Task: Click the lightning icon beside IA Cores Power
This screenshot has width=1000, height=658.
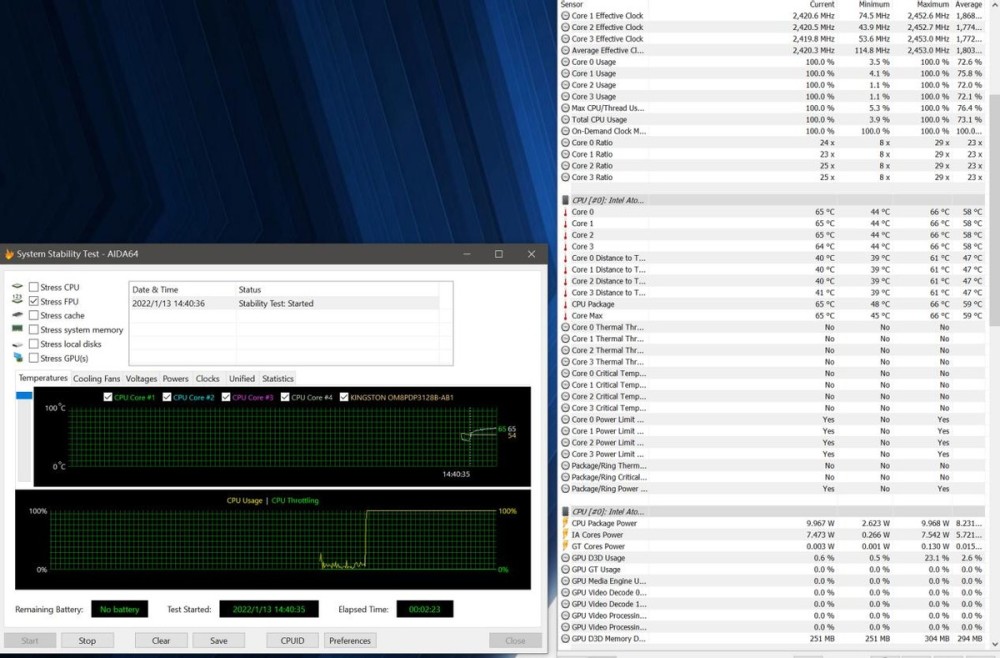Action: pos(566,535)
